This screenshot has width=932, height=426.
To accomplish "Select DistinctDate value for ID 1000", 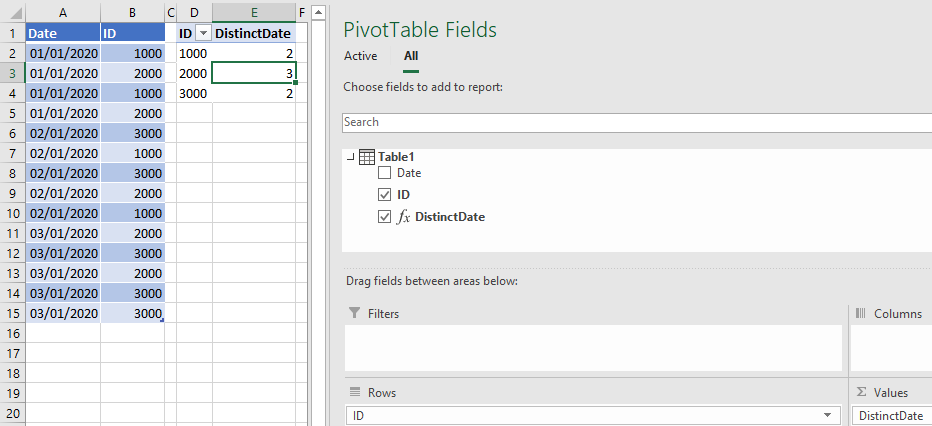I will 254,53.
